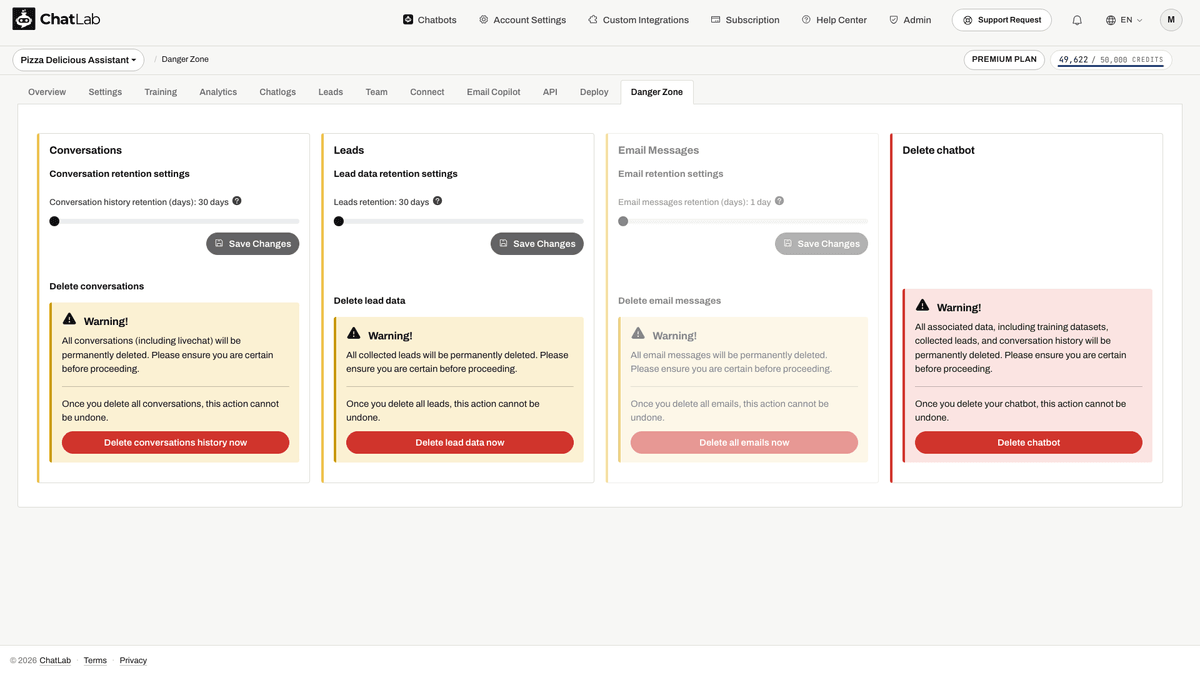The height and width of the screenshot is (675, 1200).
Task: Click the warning triangle in the Conversations card
Action: click(69, 319)
